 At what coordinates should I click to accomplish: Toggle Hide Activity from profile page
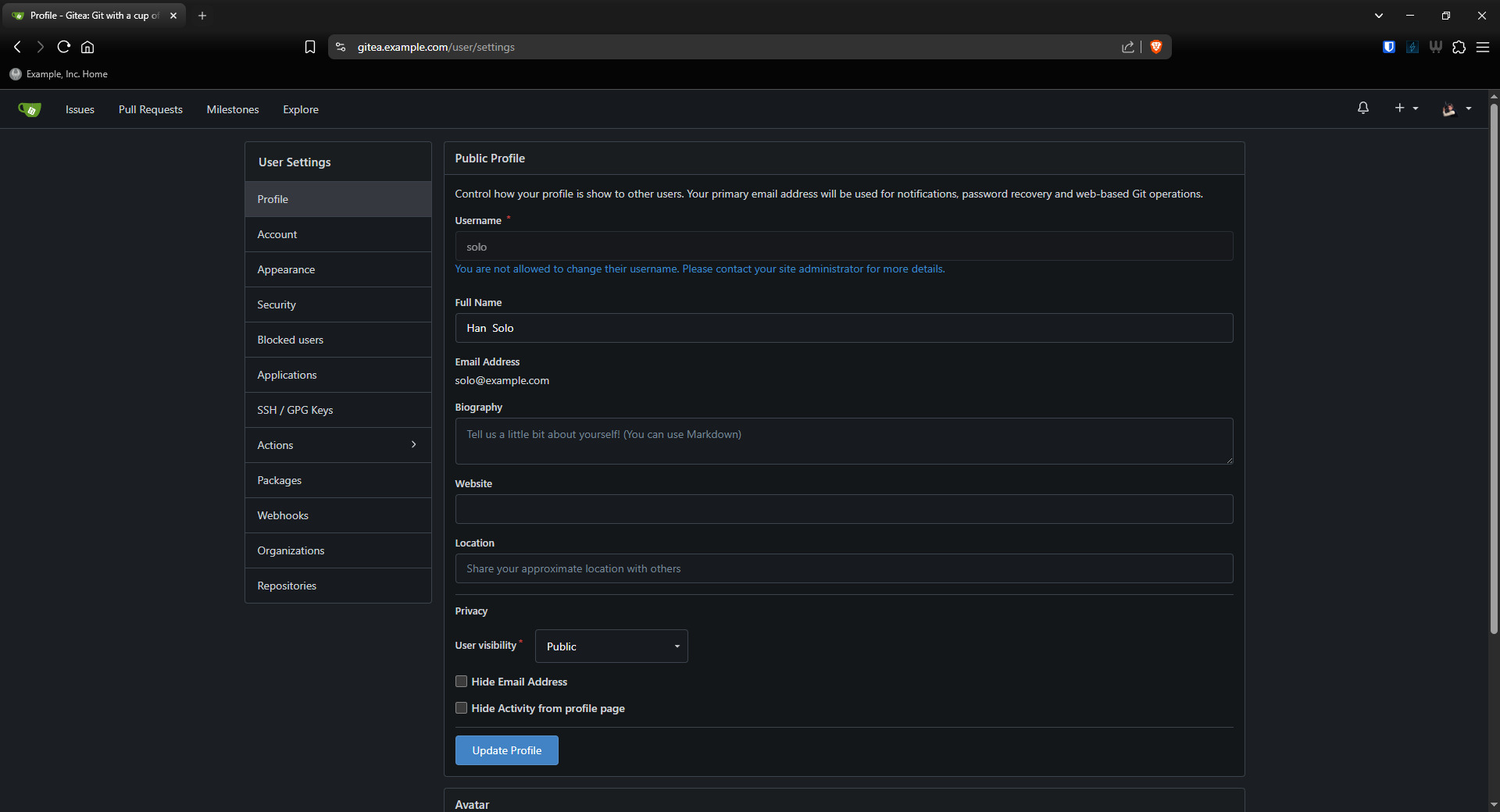coord(461,708)
